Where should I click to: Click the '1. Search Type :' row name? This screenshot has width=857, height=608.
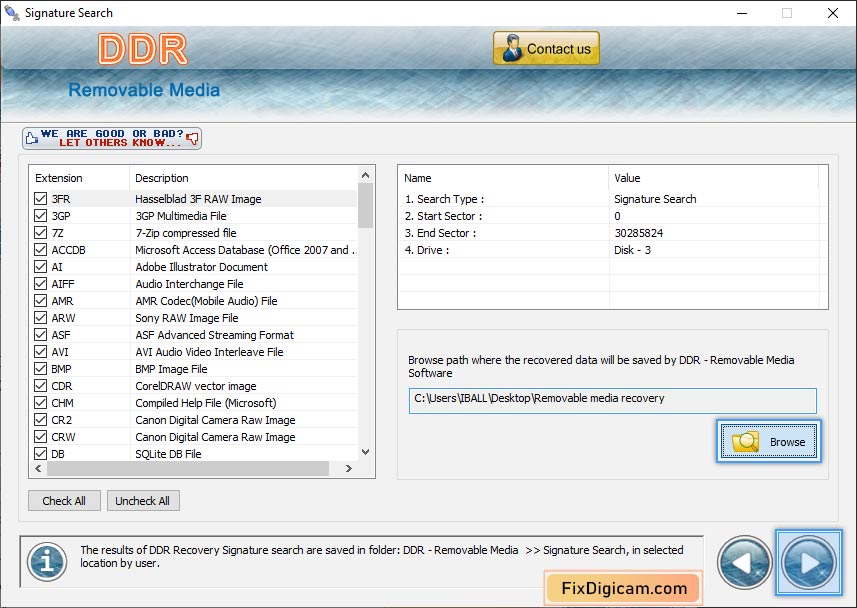444,199
